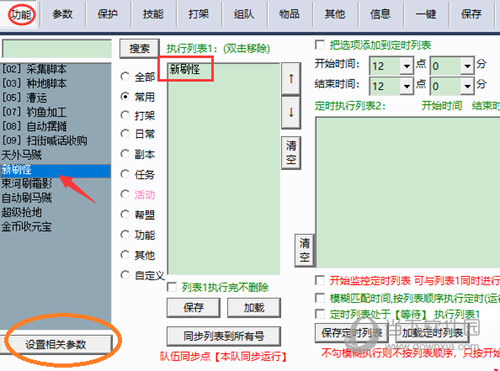Click 新刷怪 entry in execution list 1
This screenshot has height=371, width=500.
185,69
